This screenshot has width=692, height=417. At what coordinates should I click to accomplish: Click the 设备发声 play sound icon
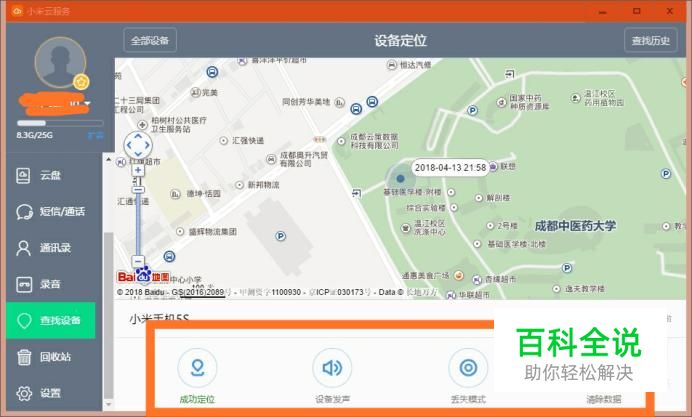(332, 368)
